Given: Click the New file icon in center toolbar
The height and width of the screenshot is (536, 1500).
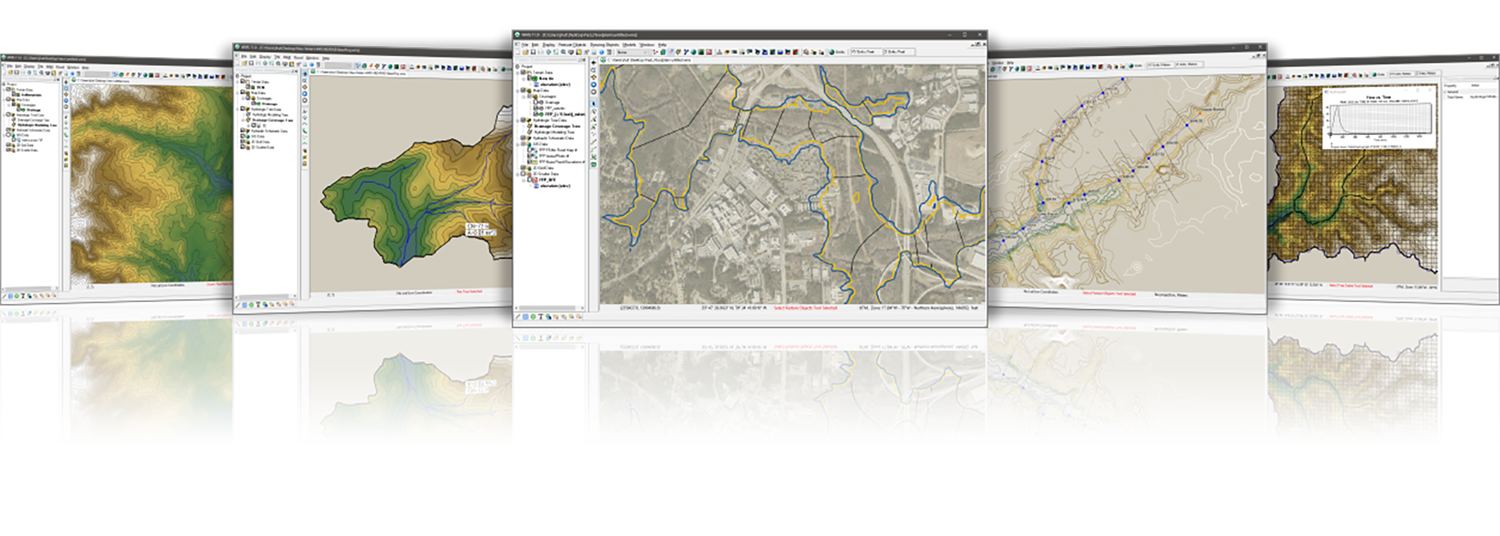Looking at the screenshot, I should point(517,52).
